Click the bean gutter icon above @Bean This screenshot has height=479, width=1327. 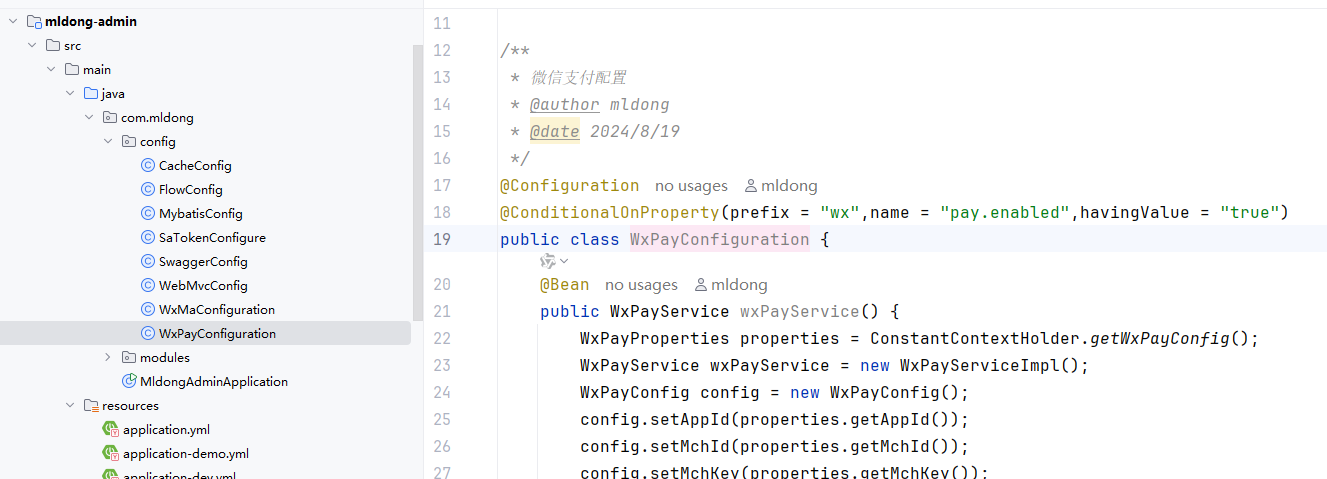click(x=548, y=261)
